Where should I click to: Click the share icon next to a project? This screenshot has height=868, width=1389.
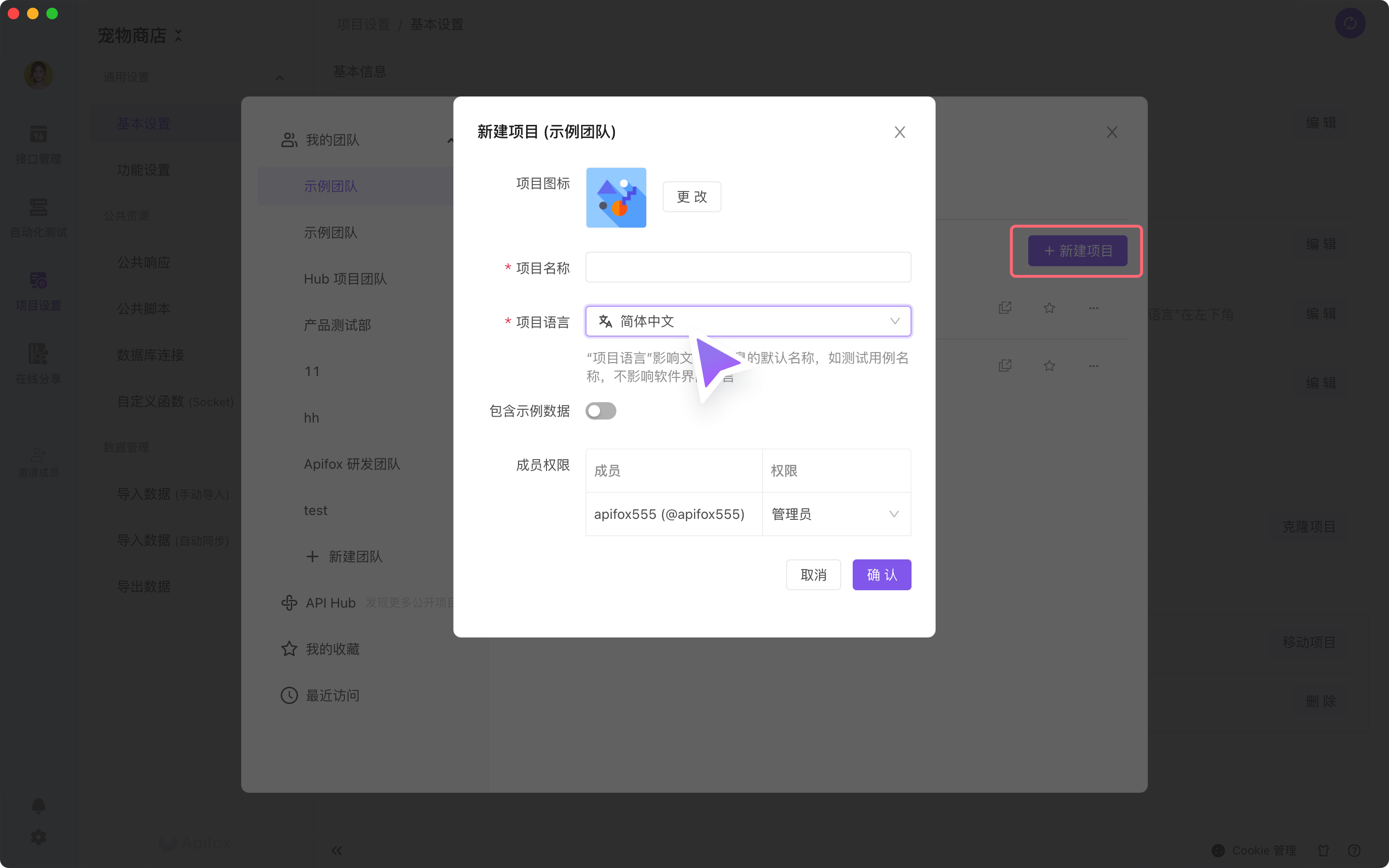point(1005,307)
